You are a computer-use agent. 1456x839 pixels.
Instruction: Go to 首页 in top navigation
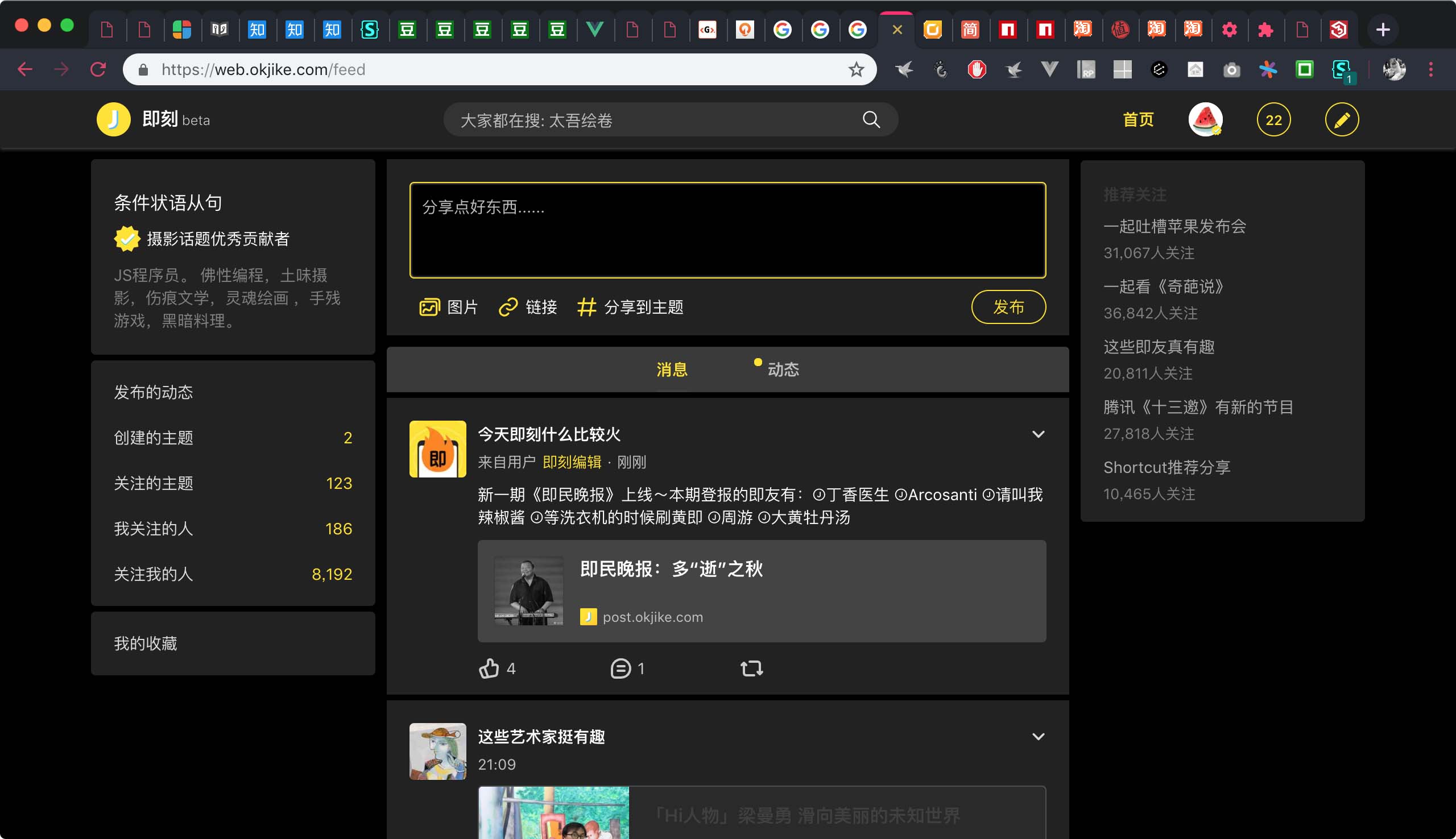click(x=1139, y=119)
